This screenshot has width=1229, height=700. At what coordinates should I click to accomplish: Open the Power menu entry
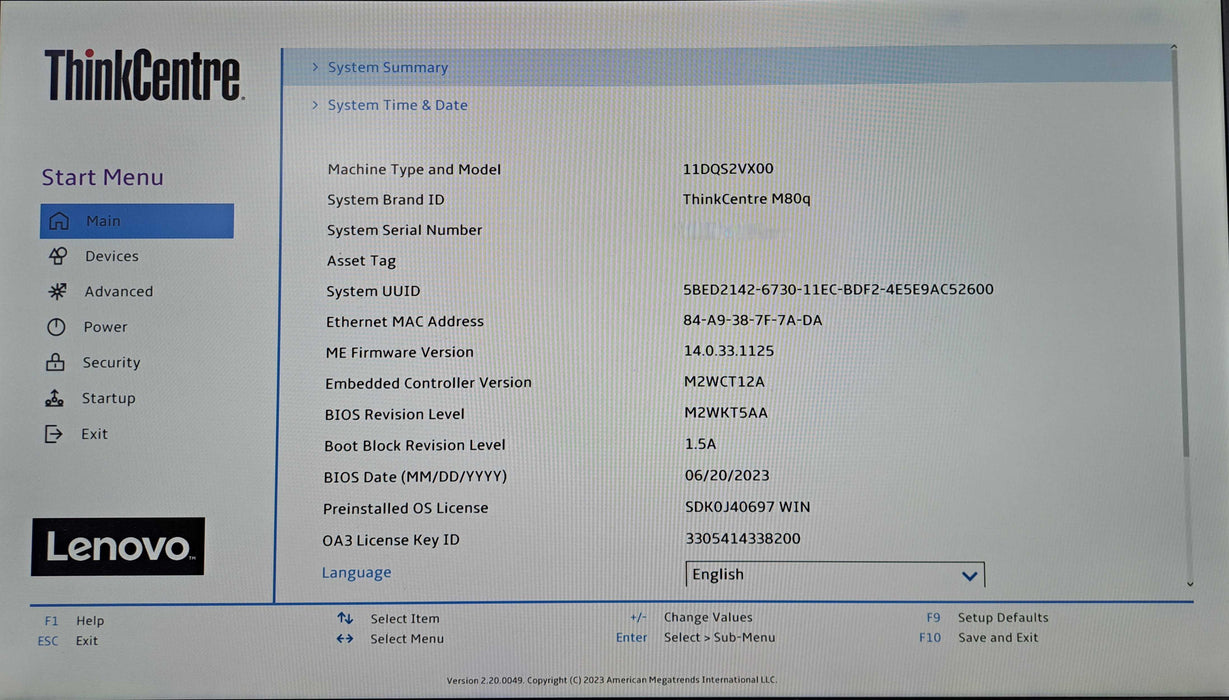105,327
